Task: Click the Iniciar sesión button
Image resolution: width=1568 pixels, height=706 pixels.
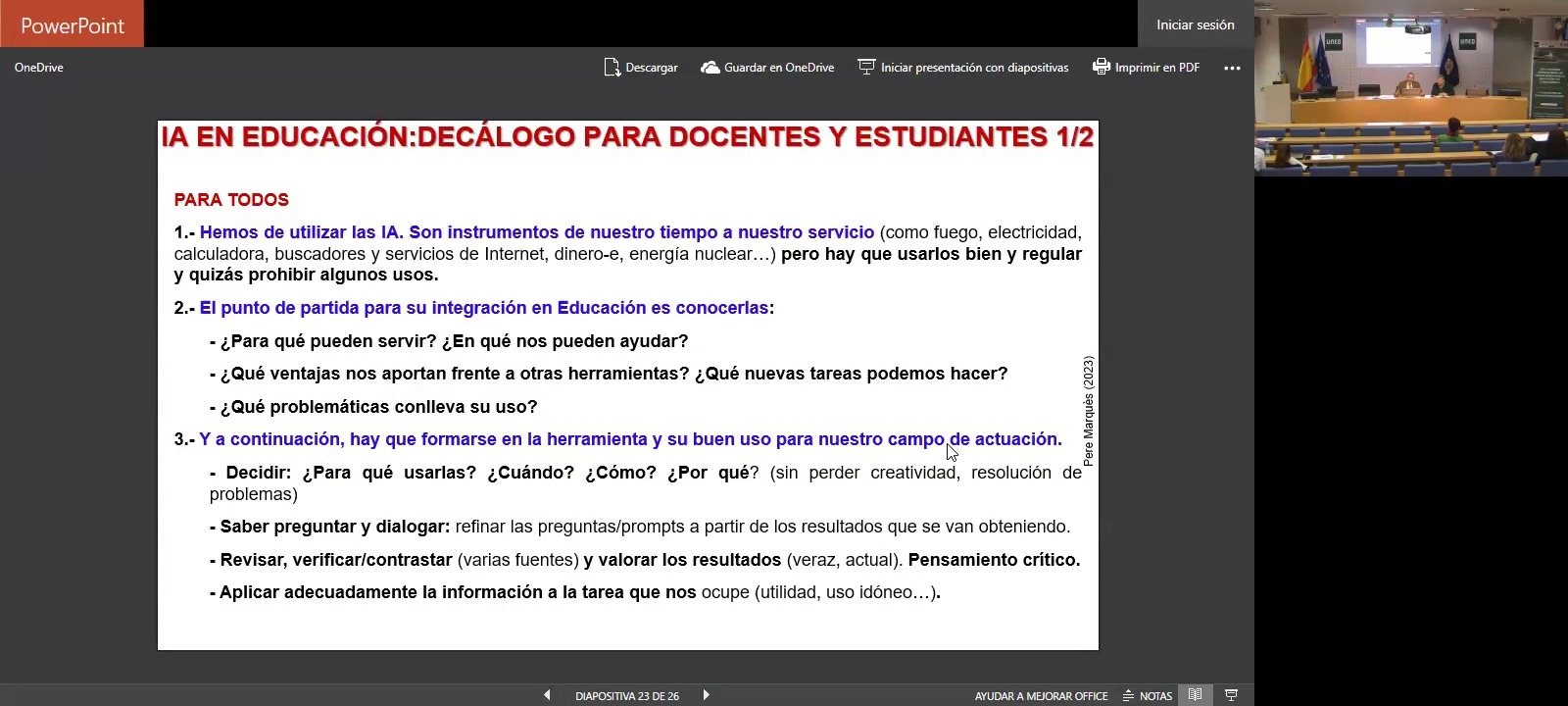Action: (1195, 25)
